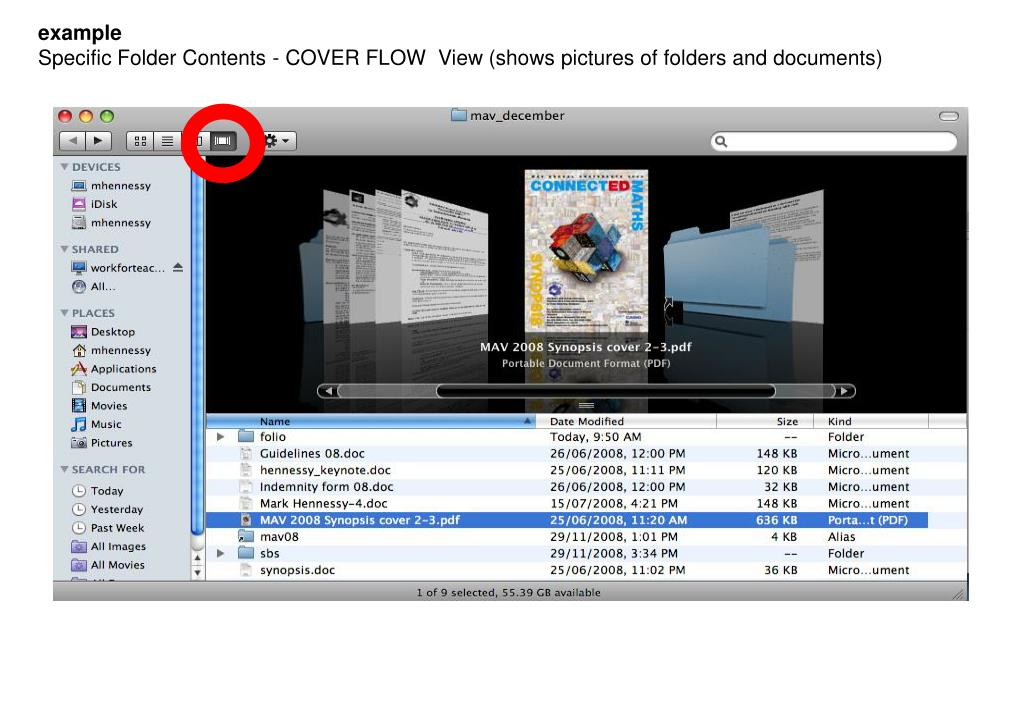The image size is (1023, 708).
Task: Select Indemnity form 08.doc
Action: coord(586,487)
